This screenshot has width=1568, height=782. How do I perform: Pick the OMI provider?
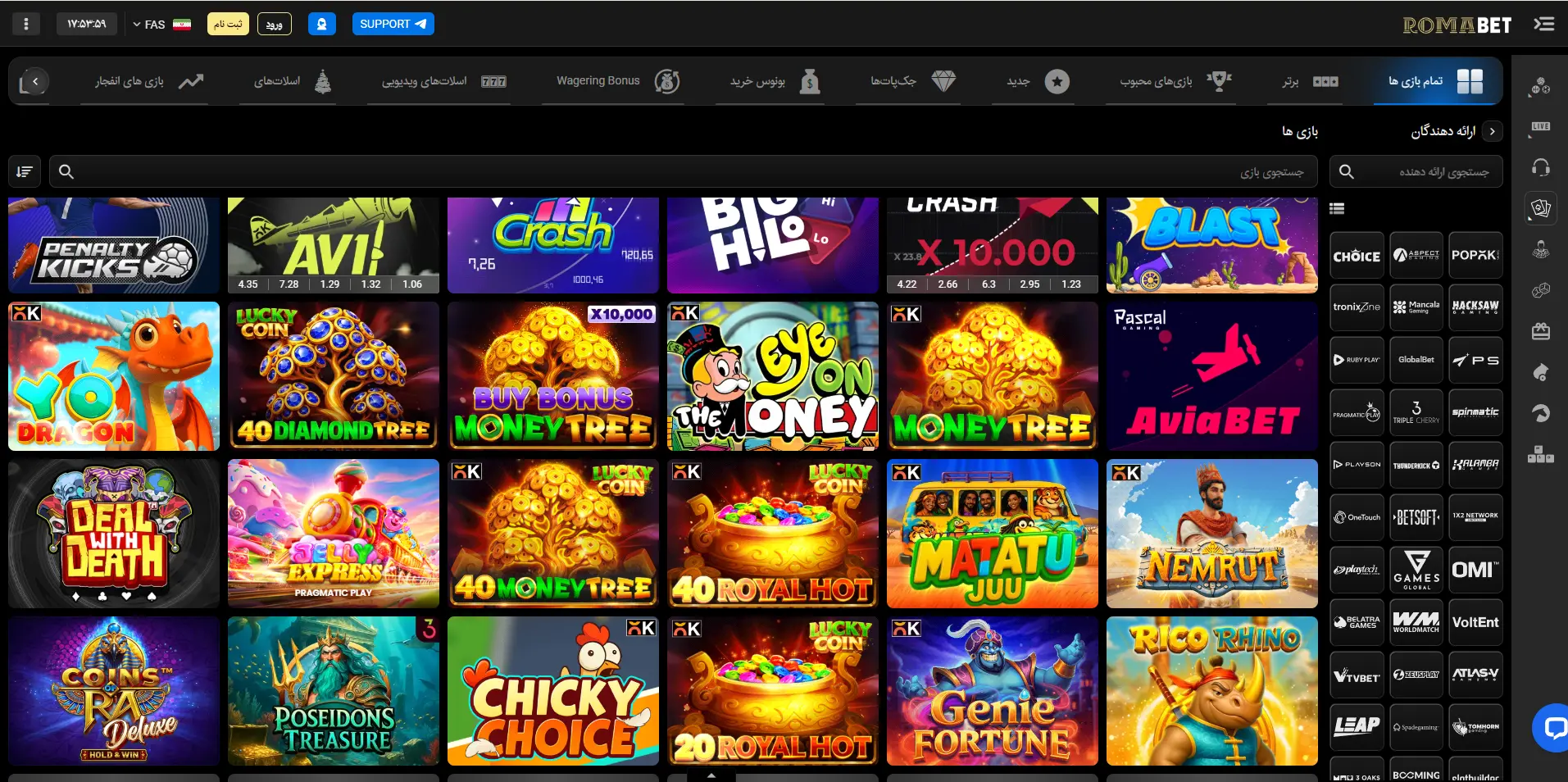pos(1475,570)
